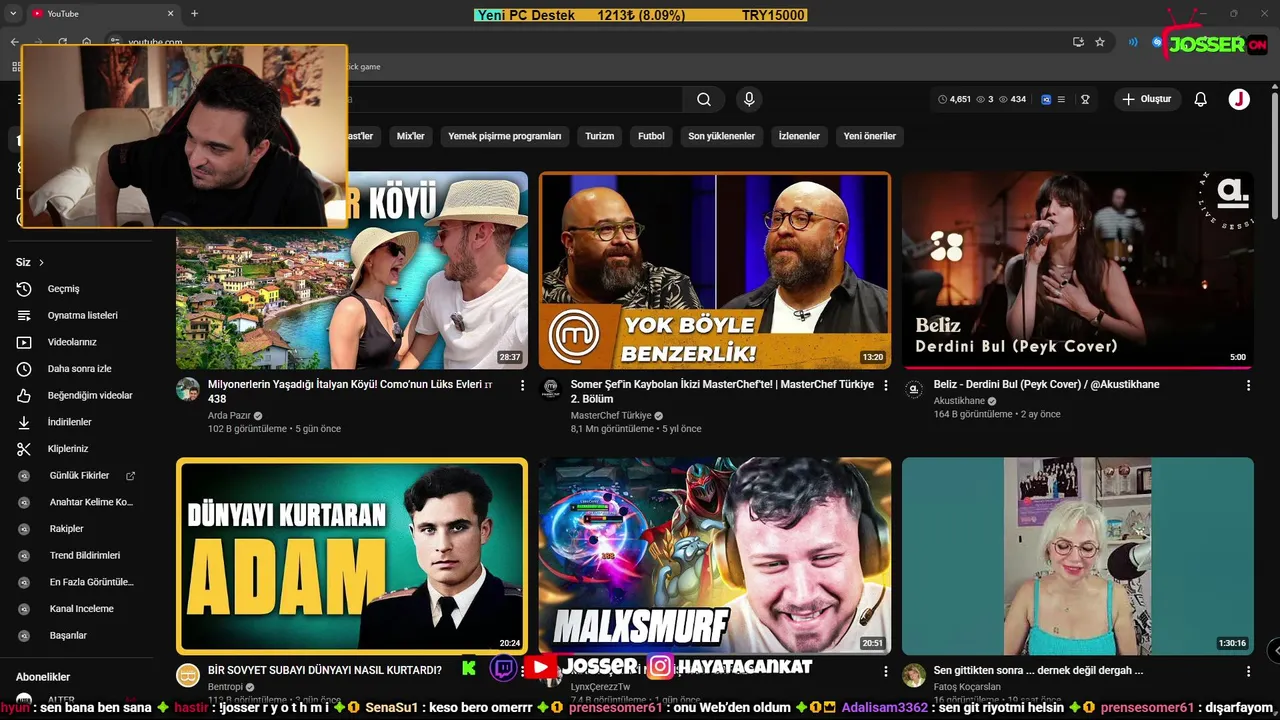Open options menu for Somer Şef video
Viewport: 1280px width, 720px height.
(885, 385)
